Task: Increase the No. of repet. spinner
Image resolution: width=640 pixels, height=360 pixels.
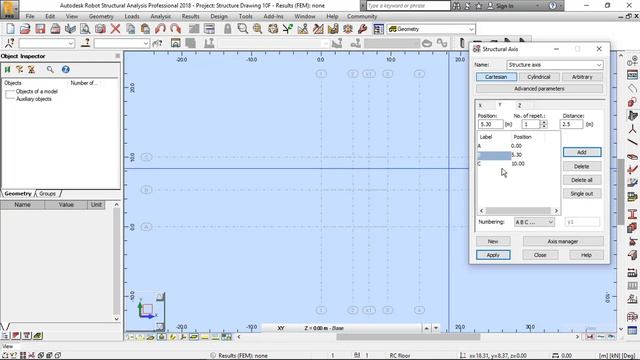Action: pos(544,122)
